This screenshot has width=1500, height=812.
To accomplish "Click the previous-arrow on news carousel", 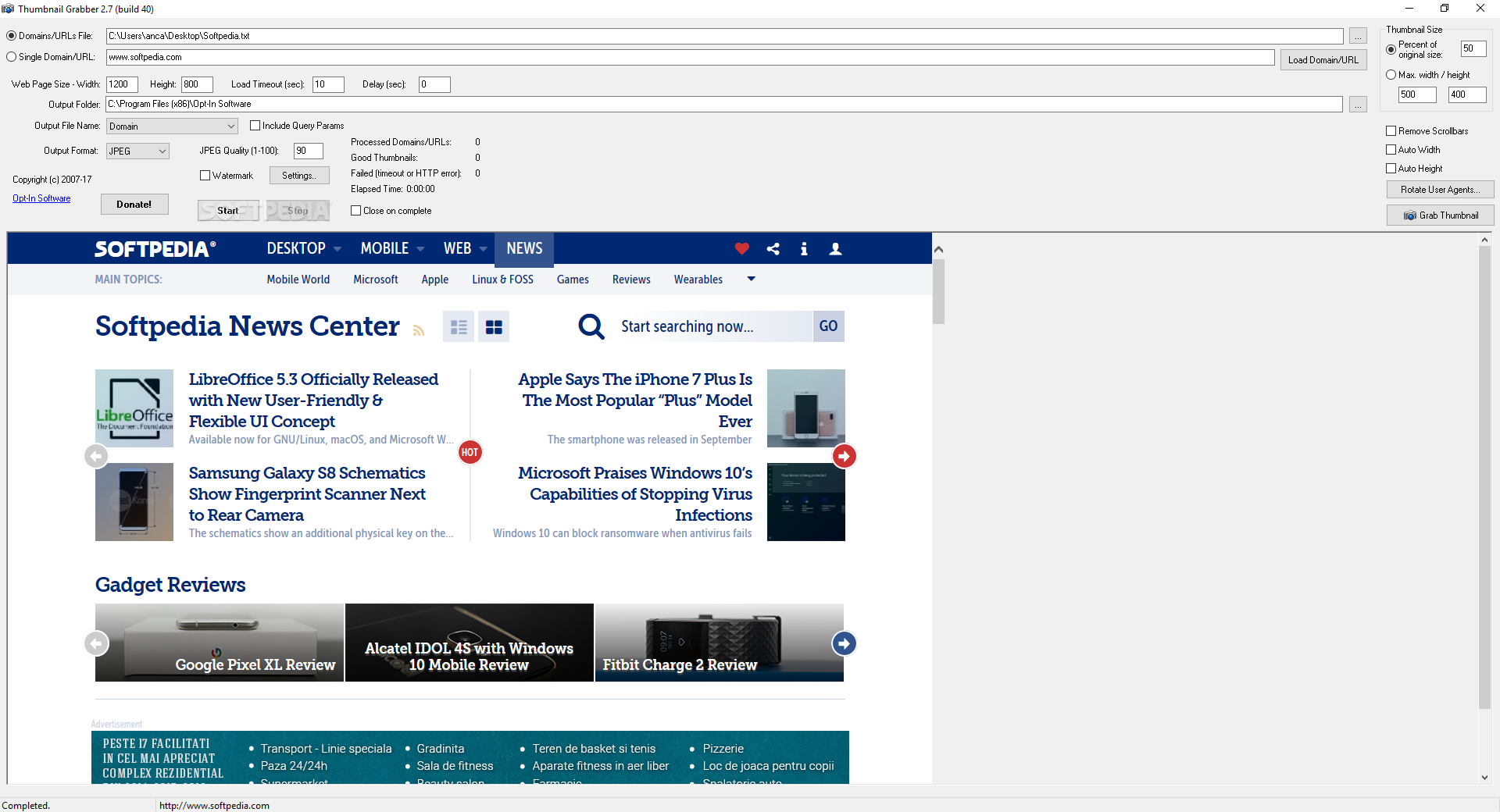I will click(x=96, y=456).
